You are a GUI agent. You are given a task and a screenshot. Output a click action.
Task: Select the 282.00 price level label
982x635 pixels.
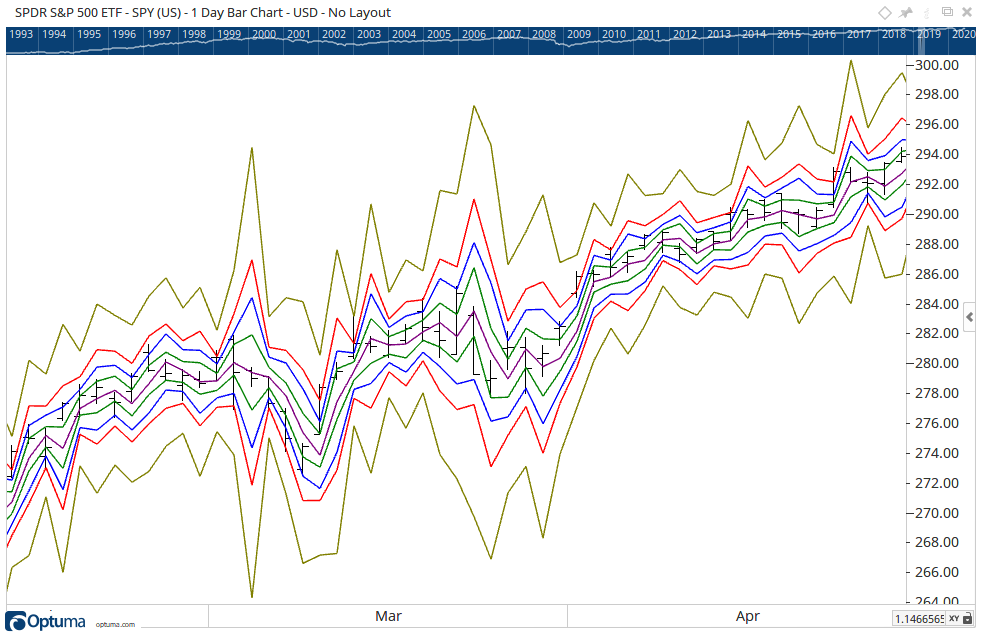tap(937, 333)
